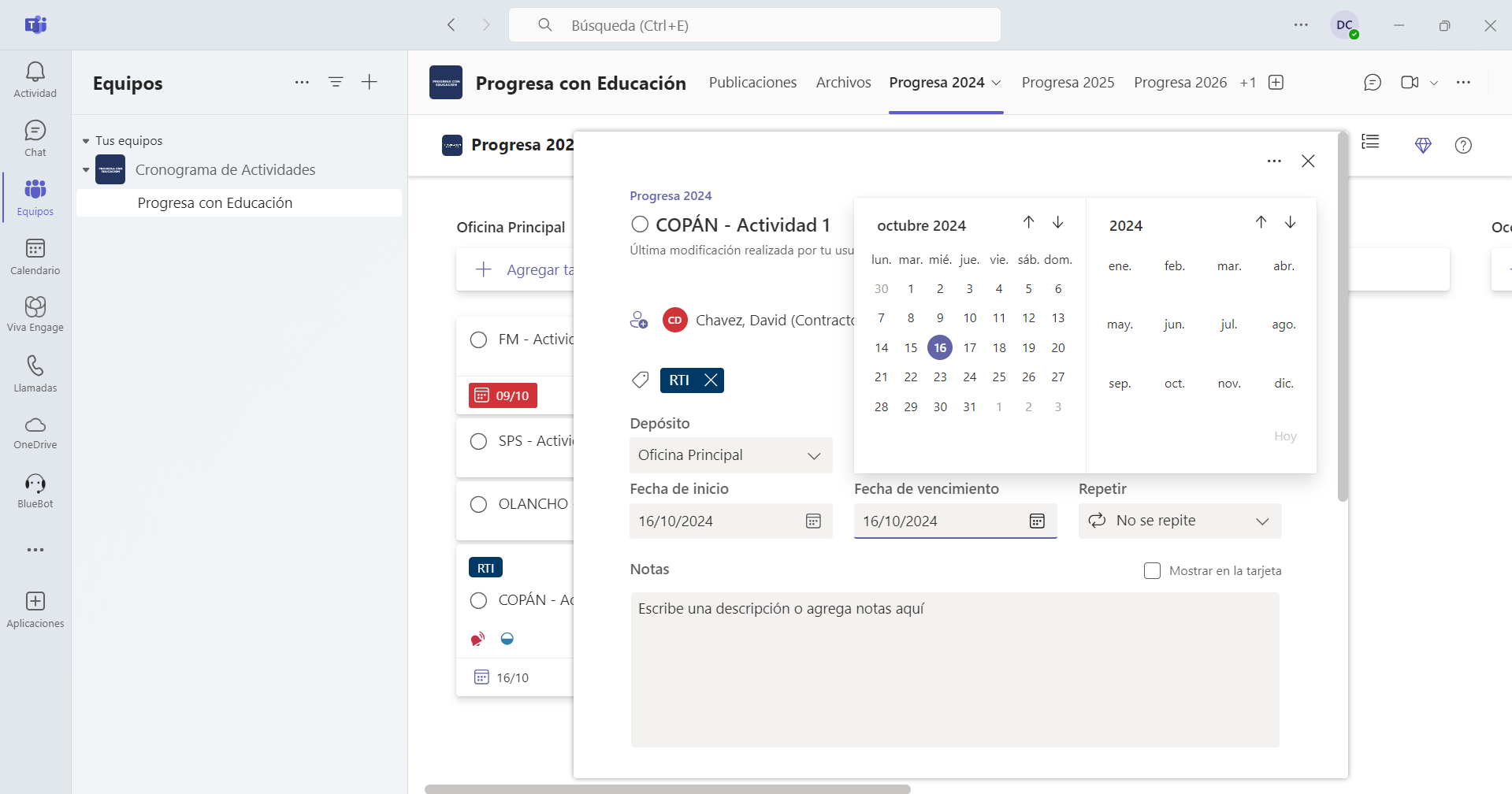Image resolution: width=1512 pixels, height=794 pixels.
Task: Open Equipos more options ellipsis
Action: click(302, 82)
